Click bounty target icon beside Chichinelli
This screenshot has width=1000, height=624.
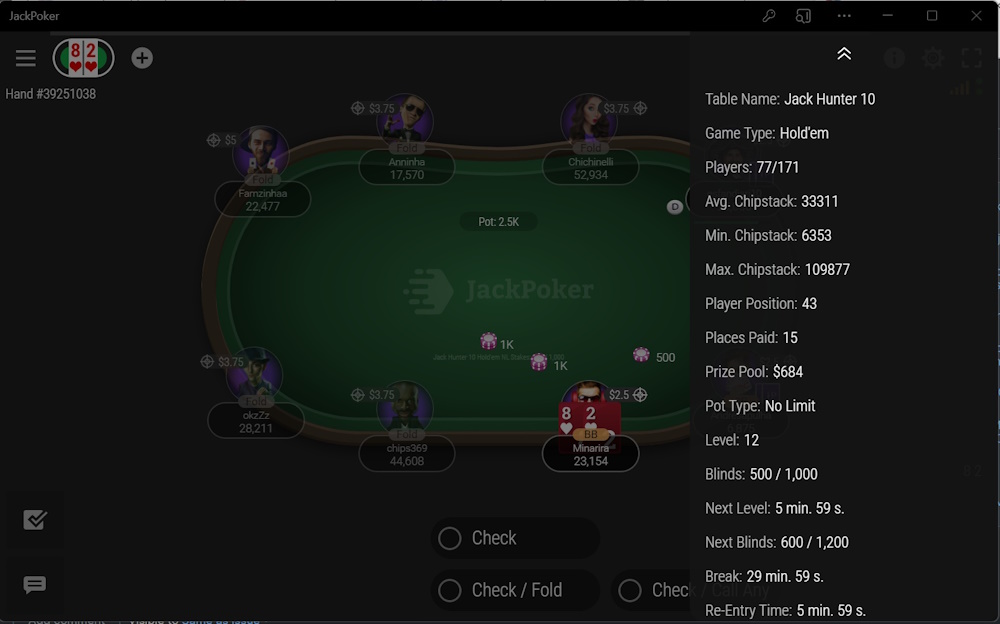640,108
